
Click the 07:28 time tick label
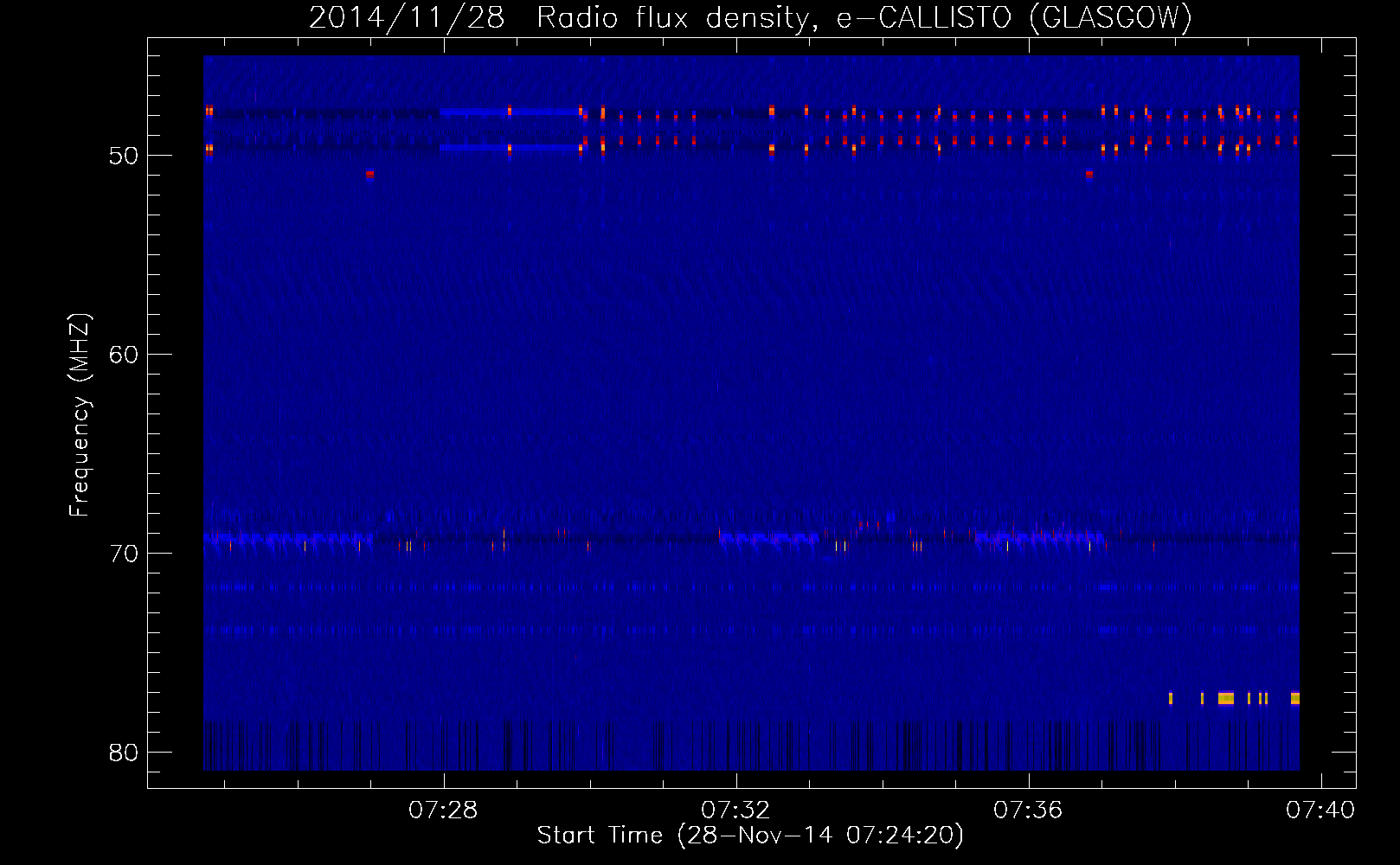443,811
